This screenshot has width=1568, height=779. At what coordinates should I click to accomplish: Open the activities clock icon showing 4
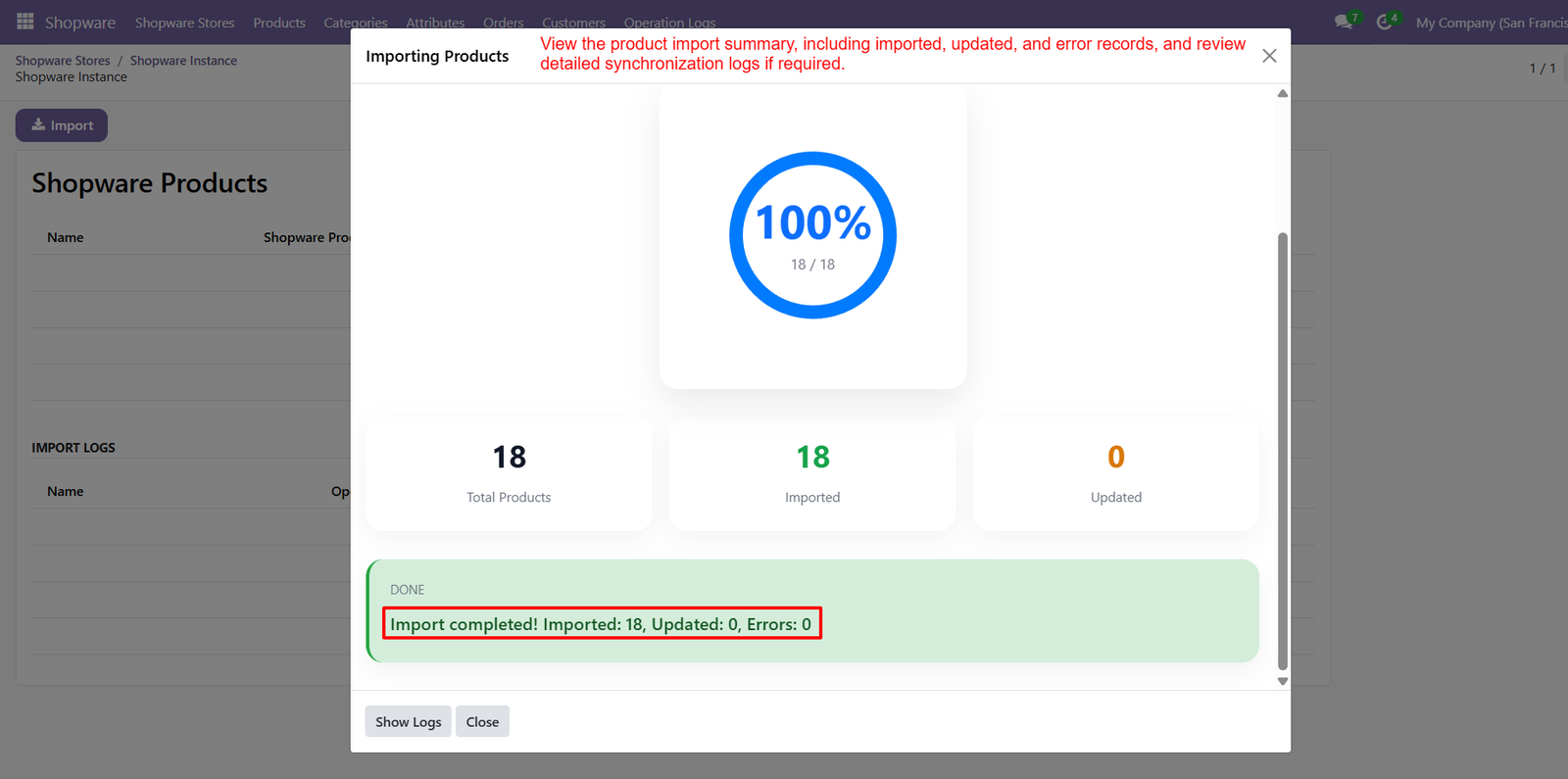coord(1387,22)
